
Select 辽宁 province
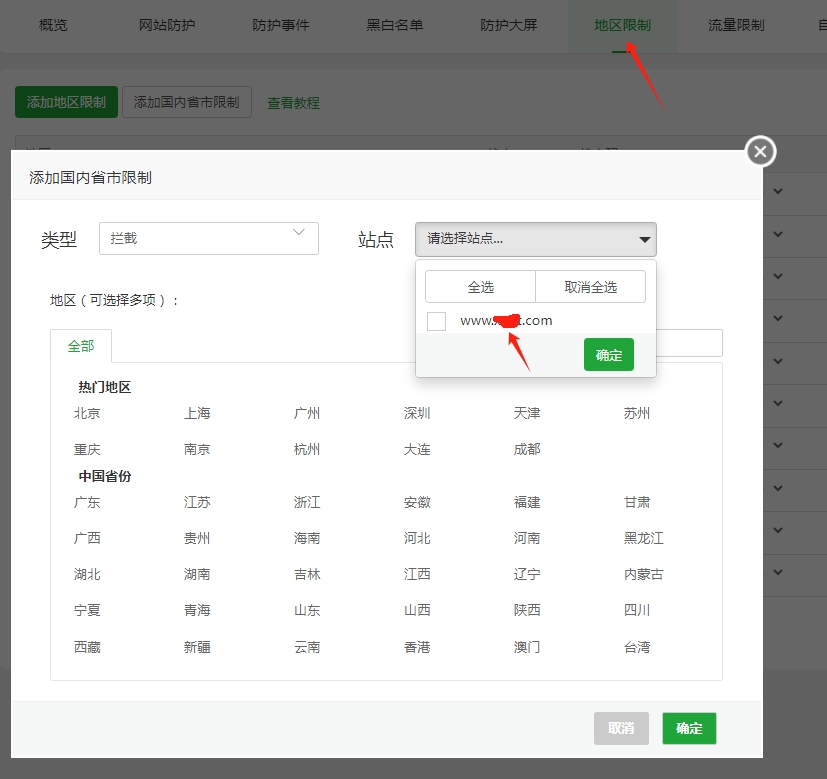[x=527, y=574]
